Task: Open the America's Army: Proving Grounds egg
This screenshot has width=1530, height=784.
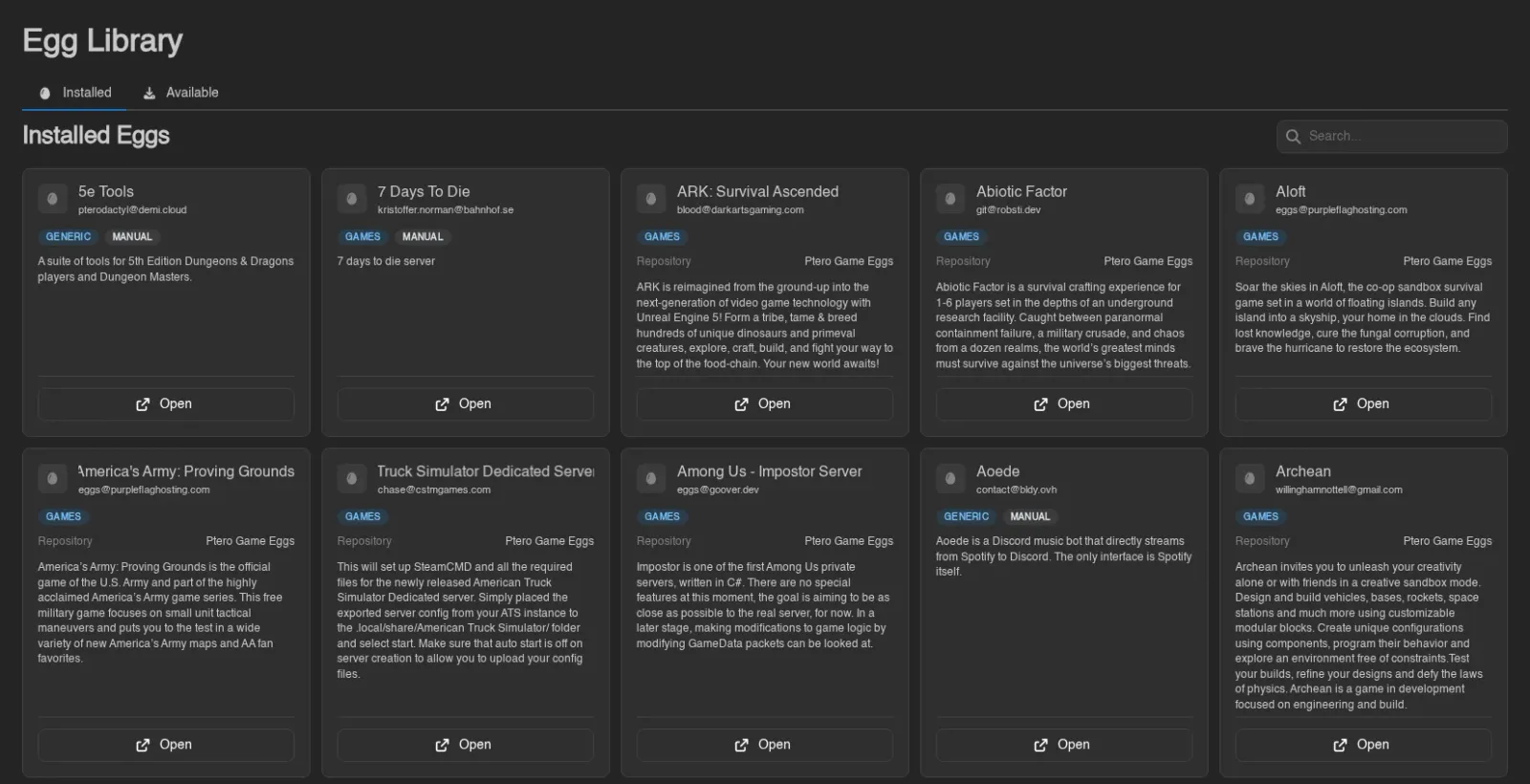Action: tap(165, 745)
